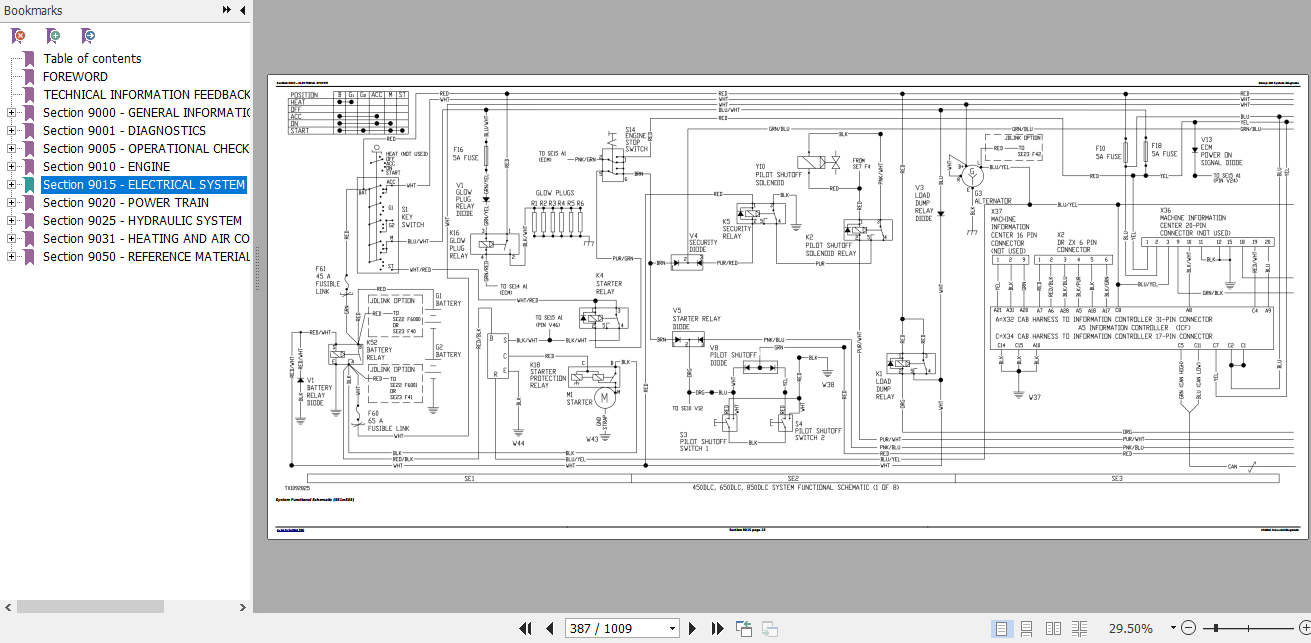Toggle two-page facing view

[1053, 629]
